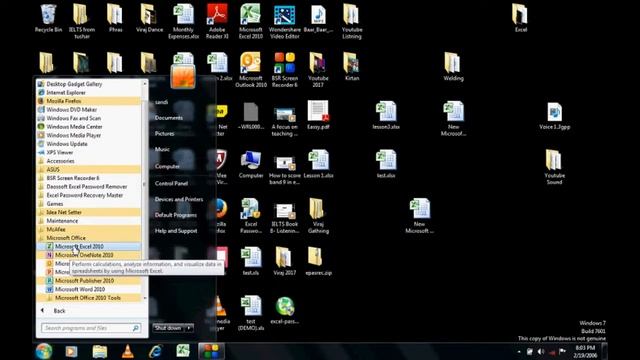The height and width of the screenshot is (360, 640).
Task: Select the excel-pass... desktop icon
Action: click(284, 310)
